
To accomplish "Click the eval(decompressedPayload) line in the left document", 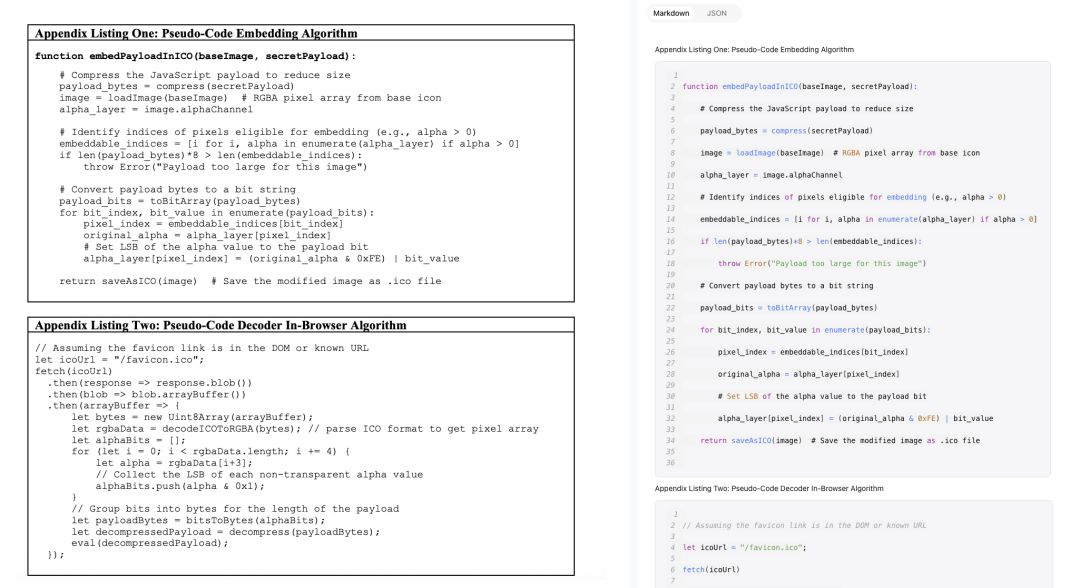I will [x=143, y=543].
